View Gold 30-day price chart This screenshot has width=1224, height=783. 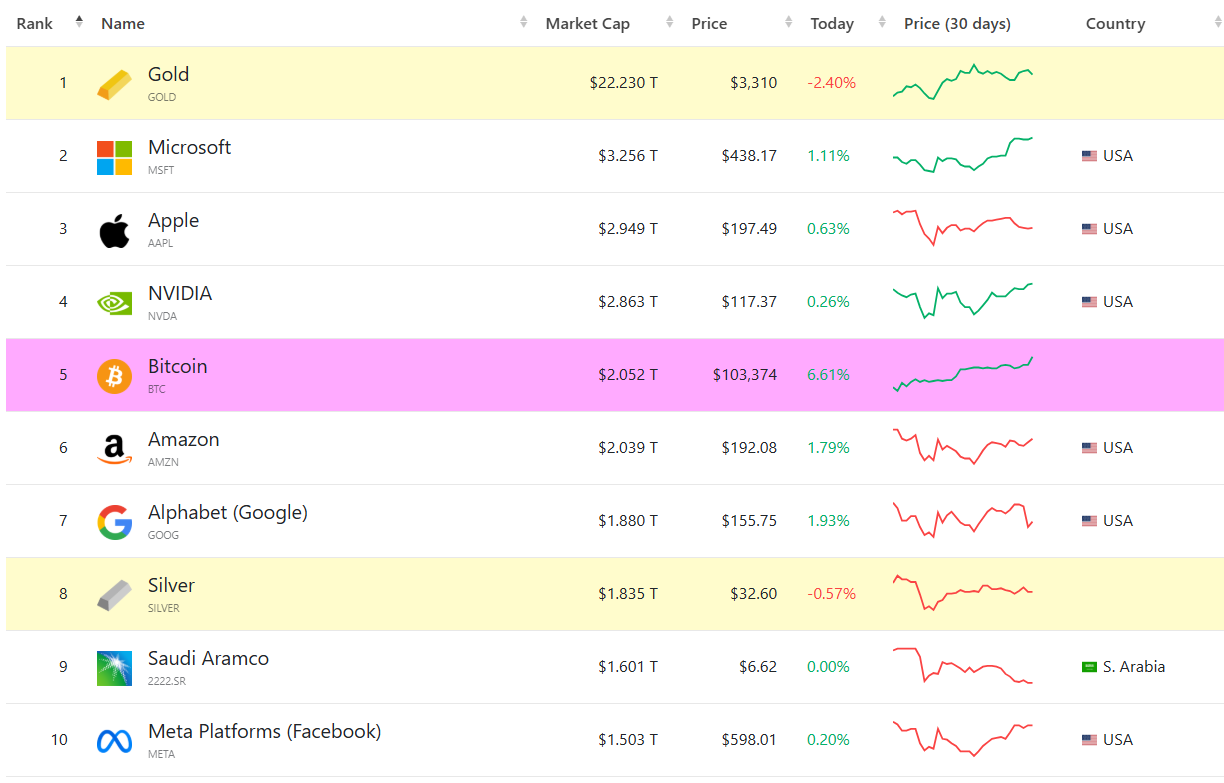[963, 82]
